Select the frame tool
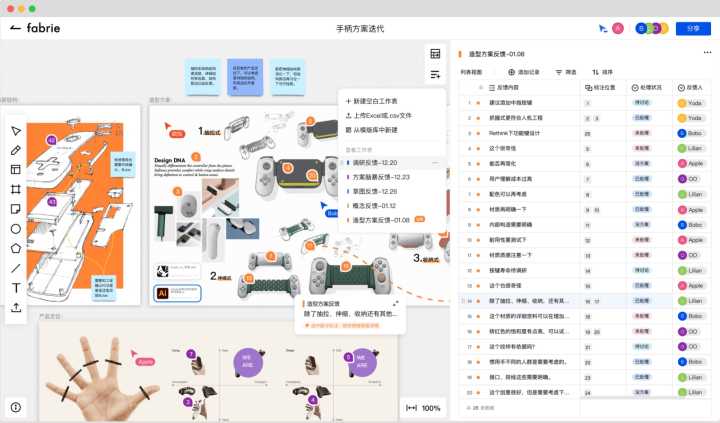Viewport: 720px width, 423px height. pos(16,189)
